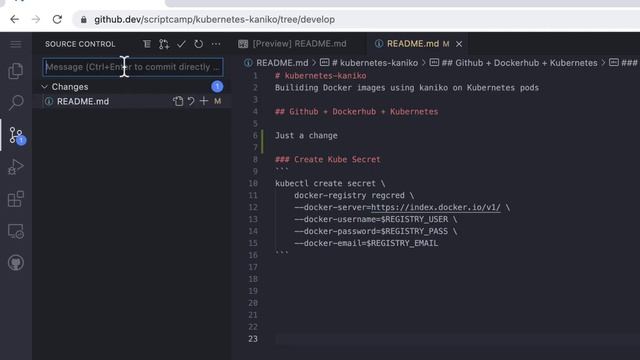The width and height of the screenshot is (640, 360).
Task: Click the SOURCE CONTROL panel title
Action: pos(80,44)
